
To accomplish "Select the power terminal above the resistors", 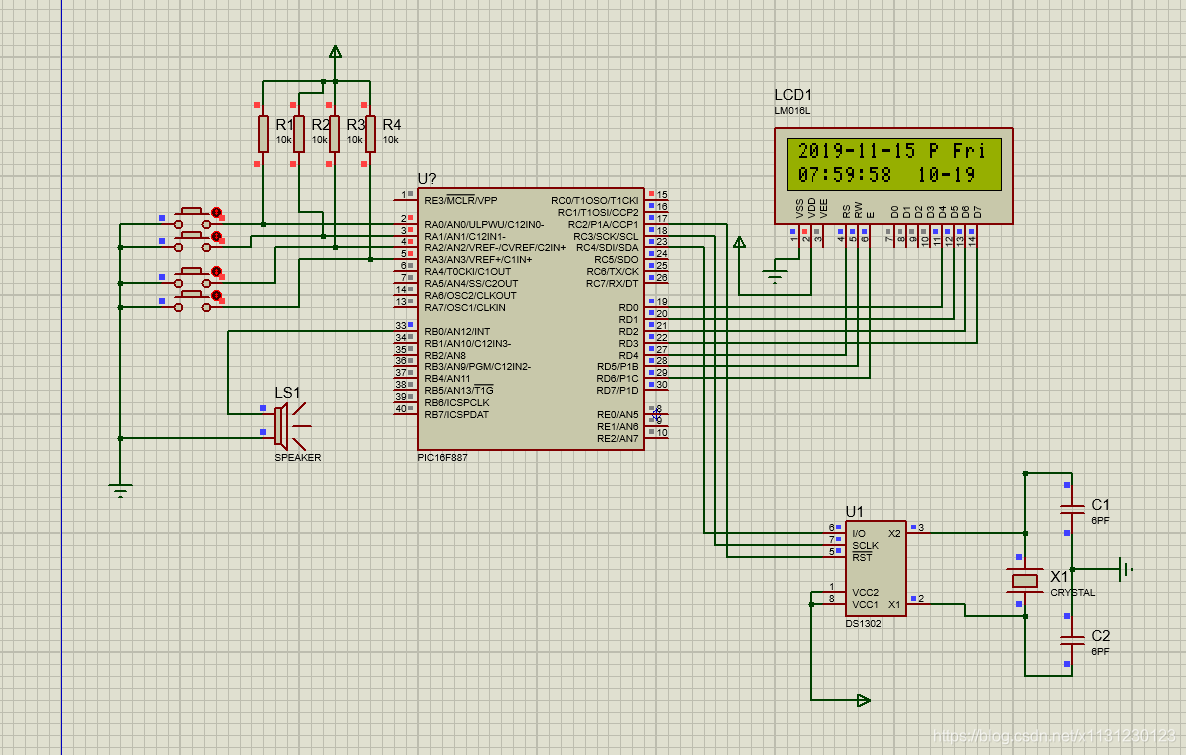I will click(x=335, y=53).
